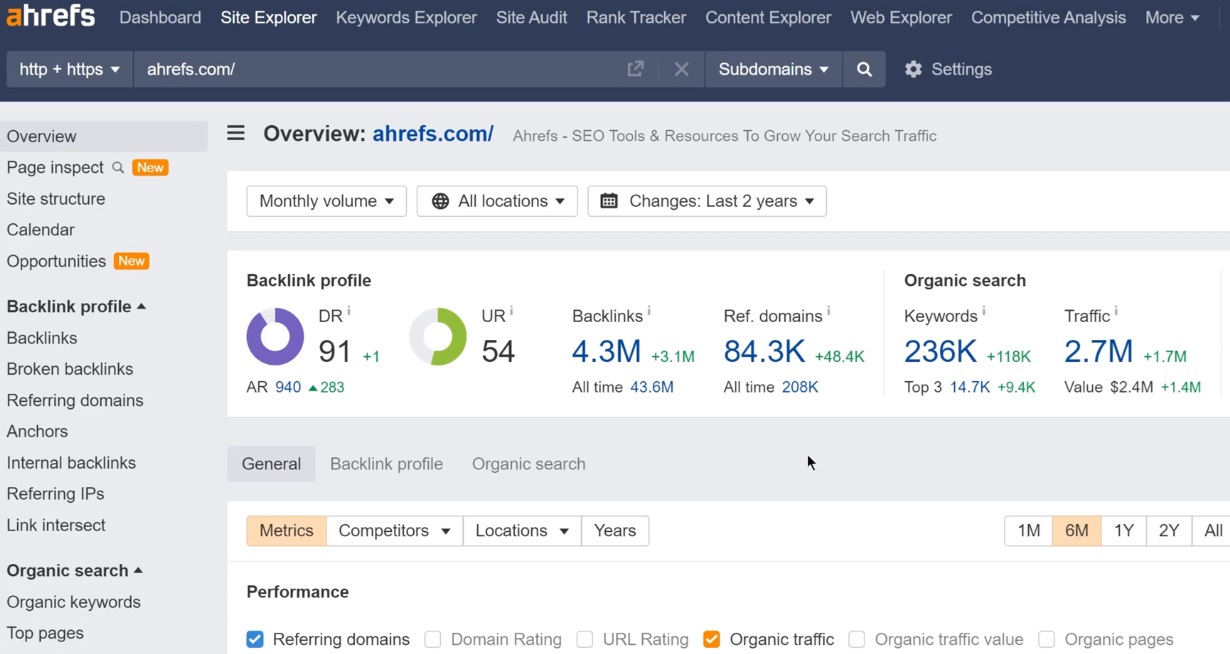Screen dimensions: 1230x654
Task: Open the 236K keywords link
Action: [940, 351]
